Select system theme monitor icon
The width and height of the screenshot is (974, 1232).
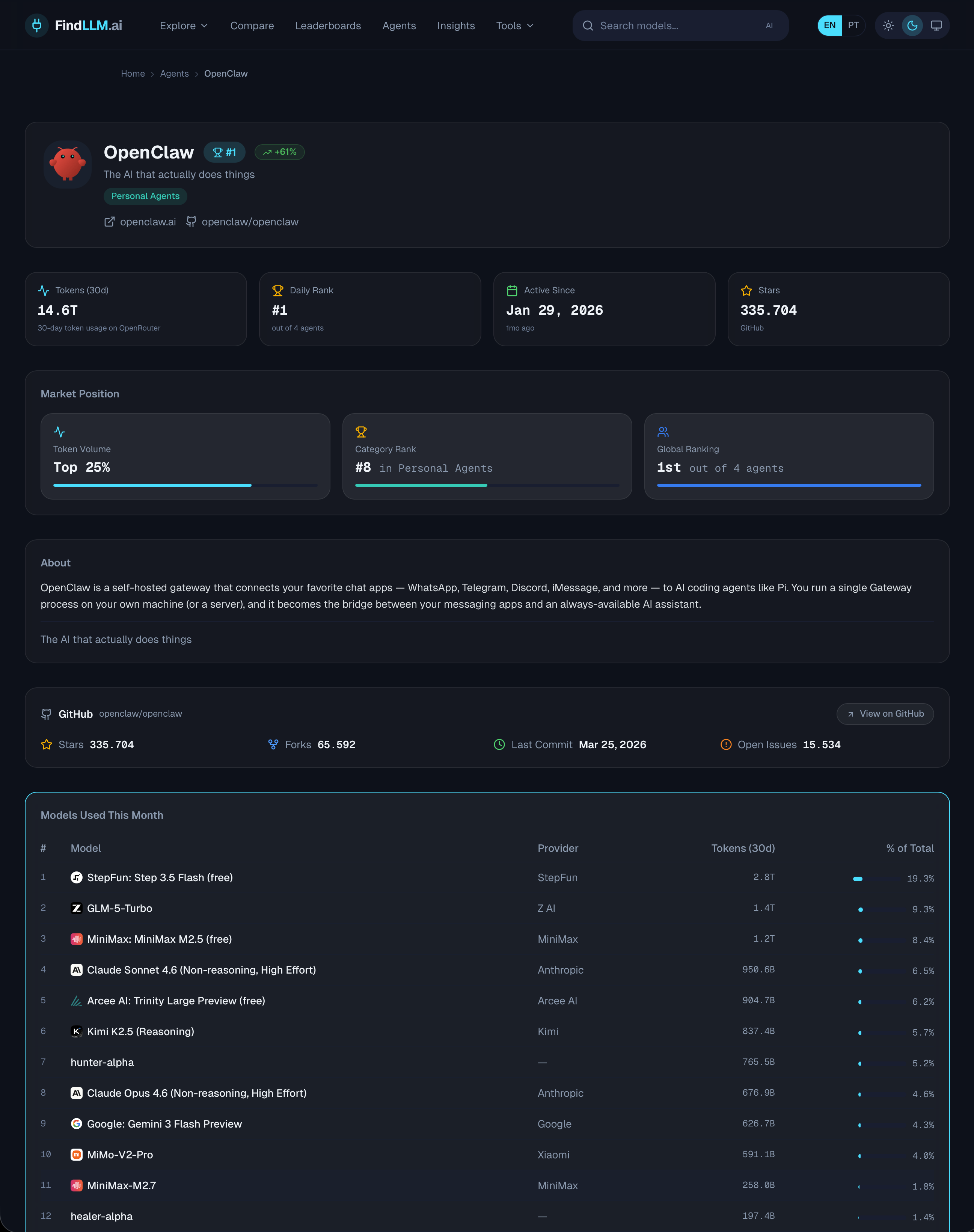936,26
